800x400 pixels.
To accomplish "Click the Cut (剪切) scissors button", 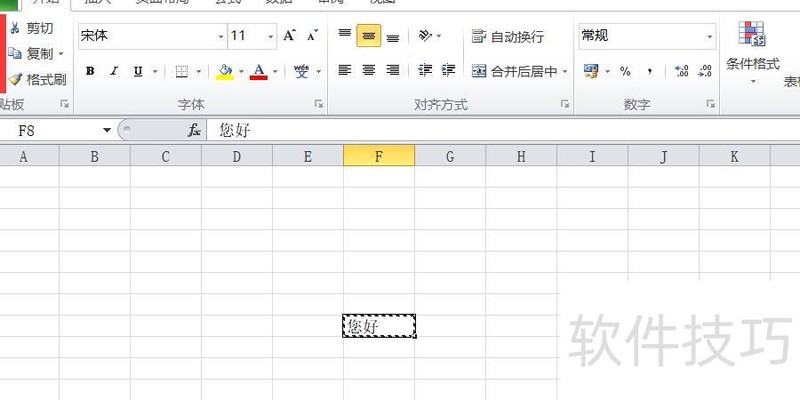I will 31,28.
